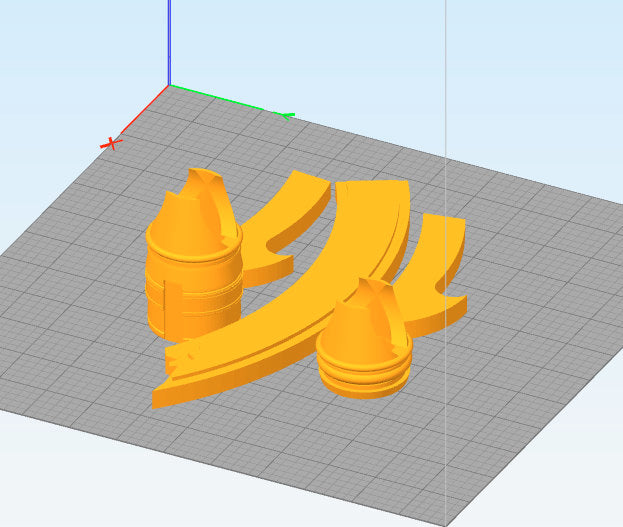Image resolution: width=623 pixels, height=527 pixels.
Task: Click empty build plate grid at front left
Action: click(x=80, y=330)
